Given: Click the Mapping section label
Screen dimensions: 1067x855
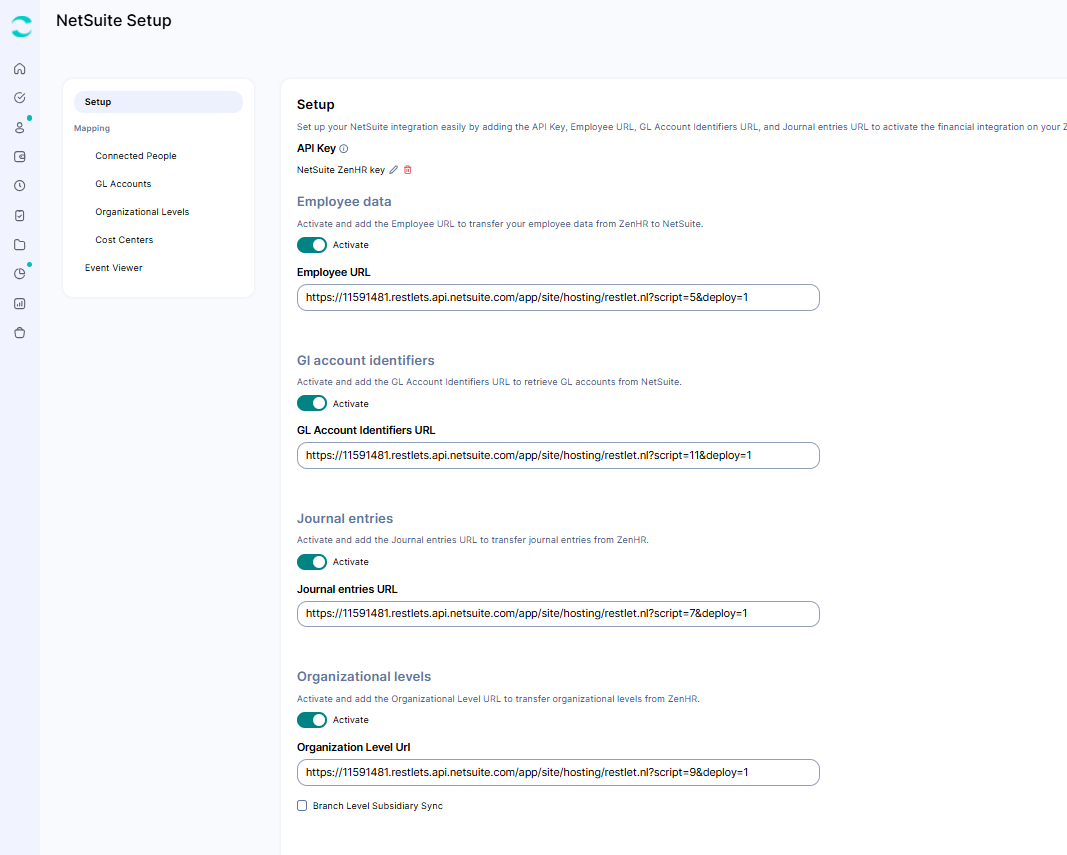Looking at the screenshot, I should pos(92,128).
